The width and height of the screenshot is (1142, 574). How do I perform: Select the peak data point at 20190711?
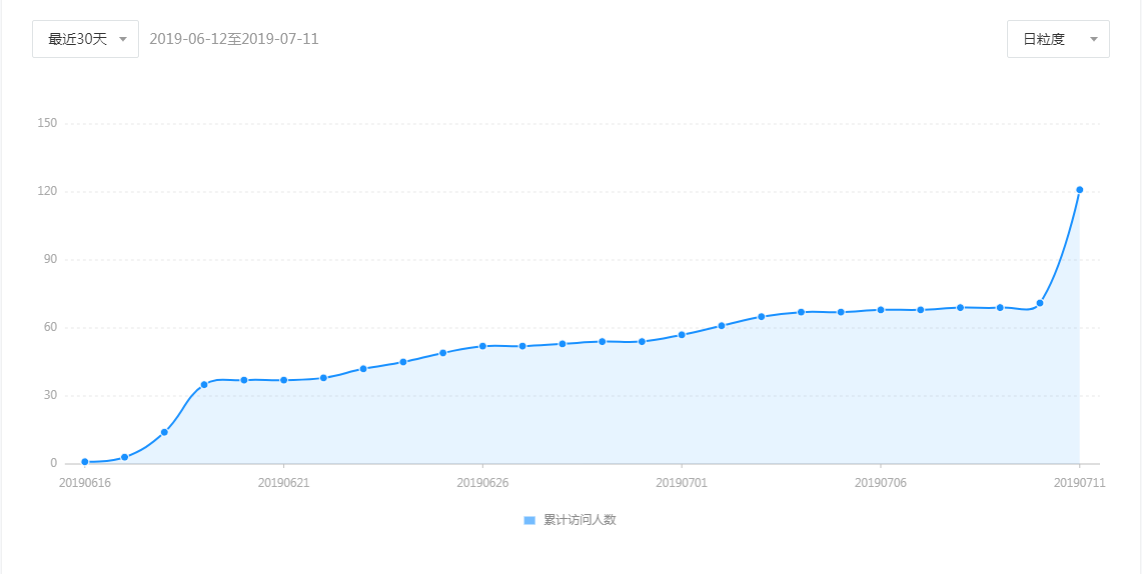tap(1080, 190)
